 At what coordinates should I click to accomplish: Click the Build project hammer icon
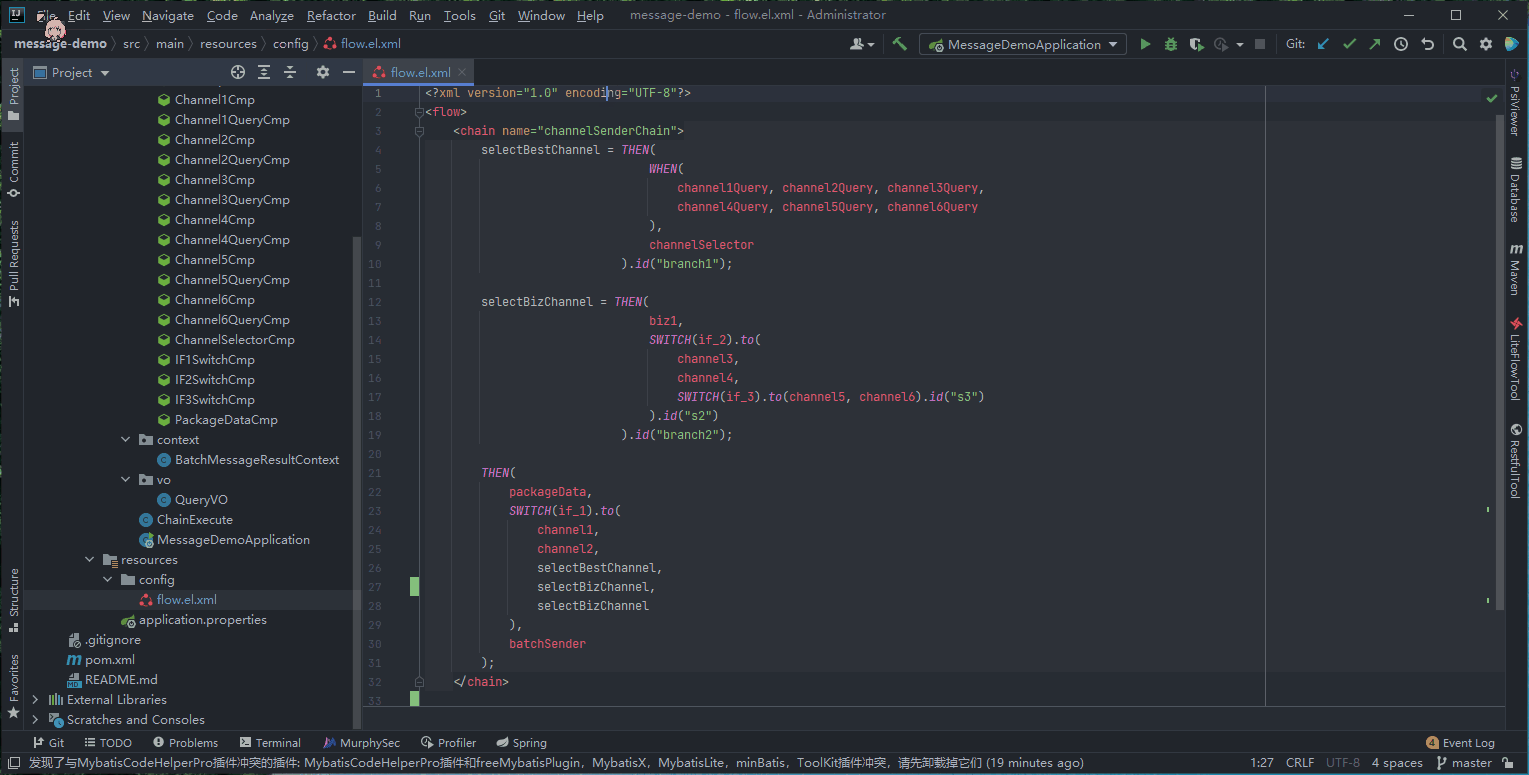[900, 44]
